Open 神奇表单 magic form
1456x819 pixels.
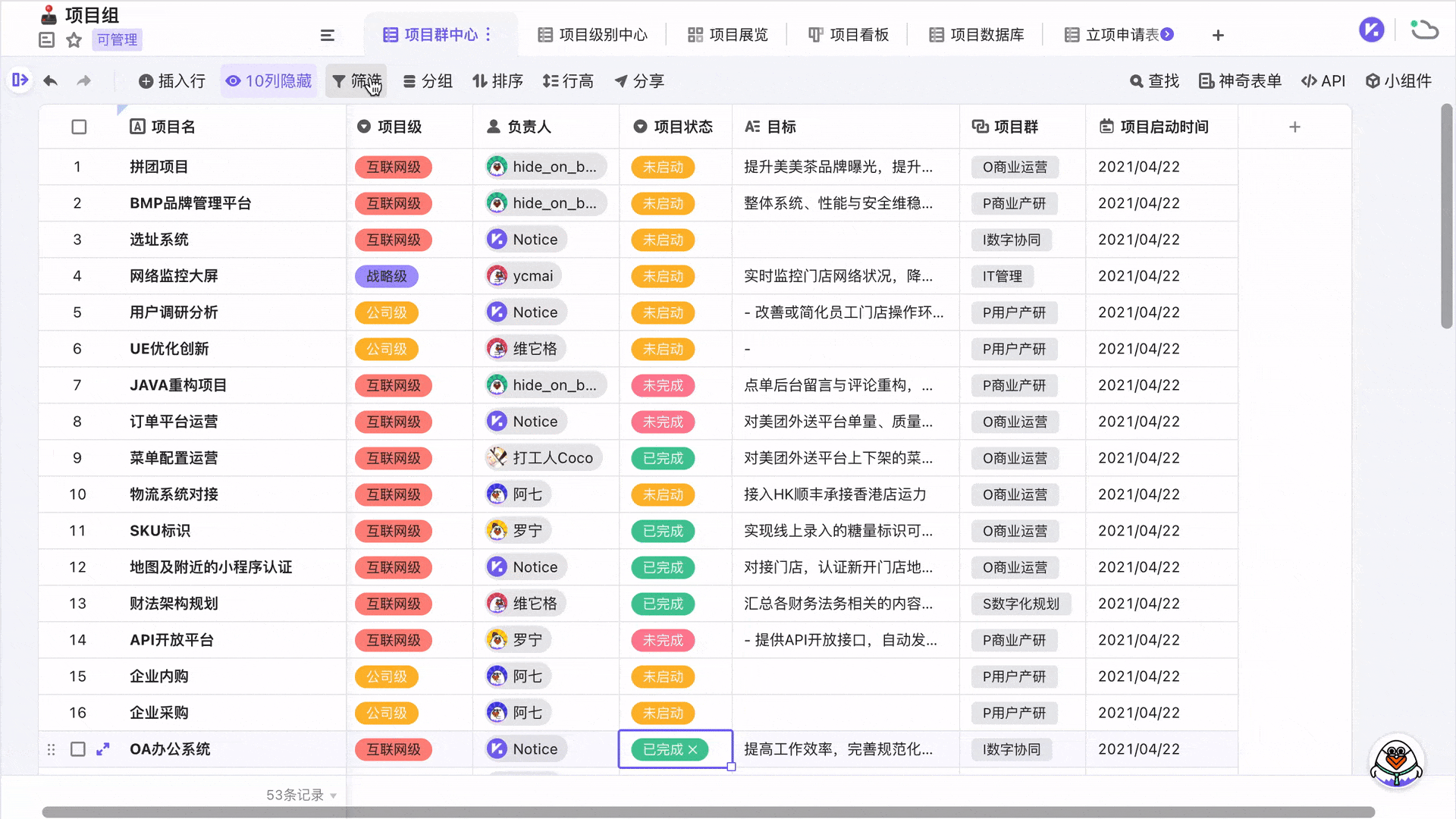(1238, 80)
